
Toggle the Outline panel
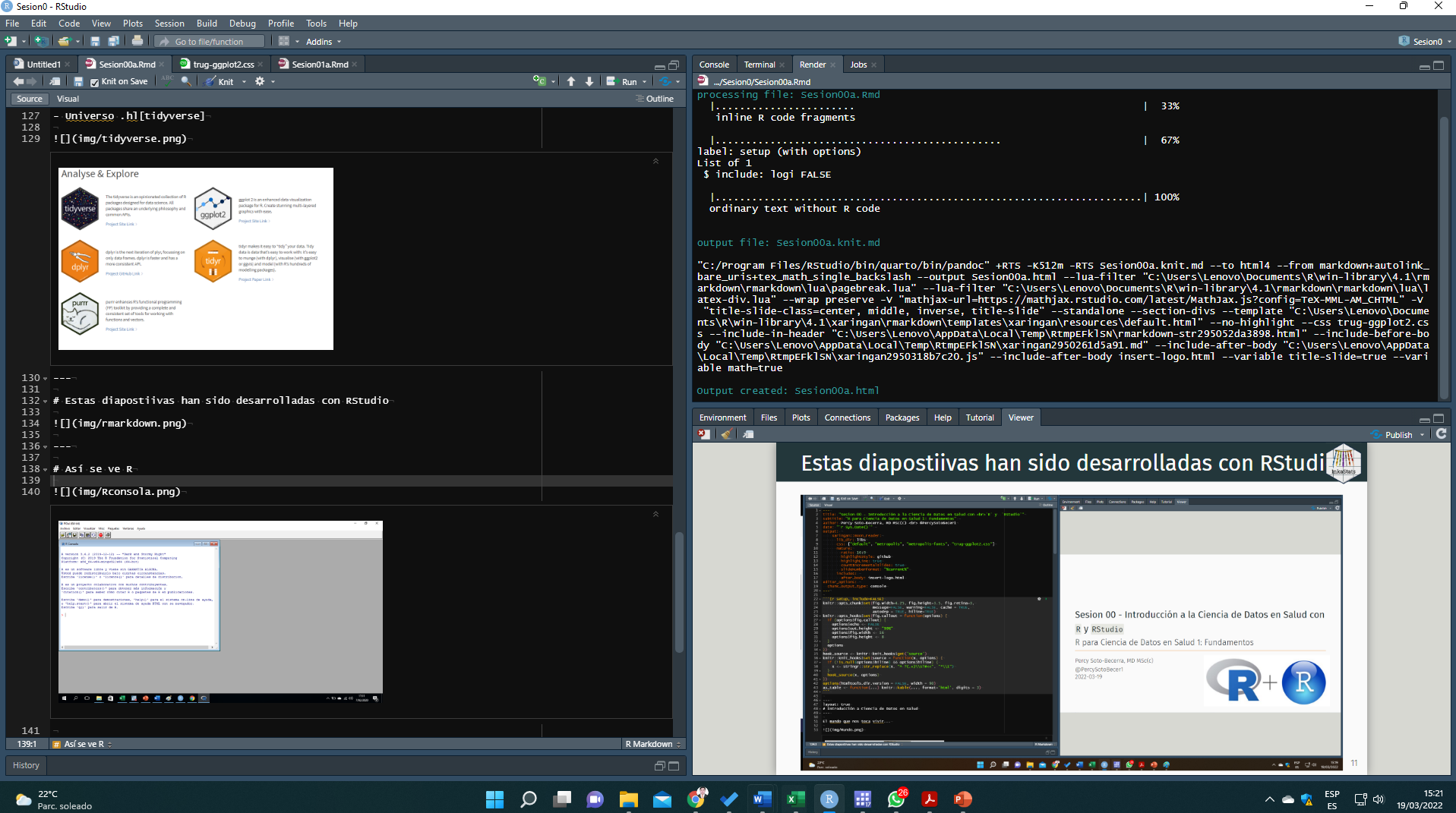click(655, 99)
